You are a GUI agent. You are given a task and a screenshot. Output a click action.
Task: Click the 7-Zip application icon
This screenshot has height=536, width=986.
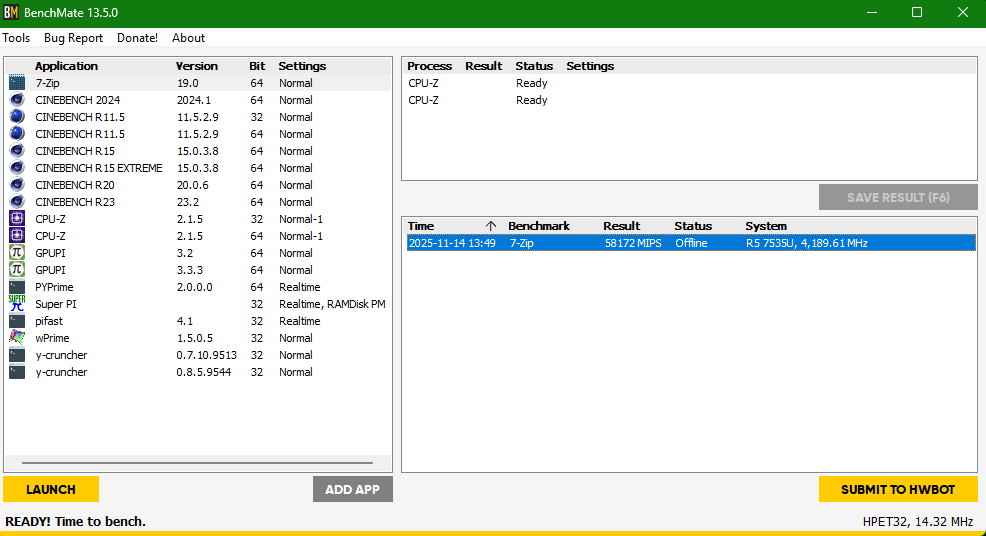17,83
